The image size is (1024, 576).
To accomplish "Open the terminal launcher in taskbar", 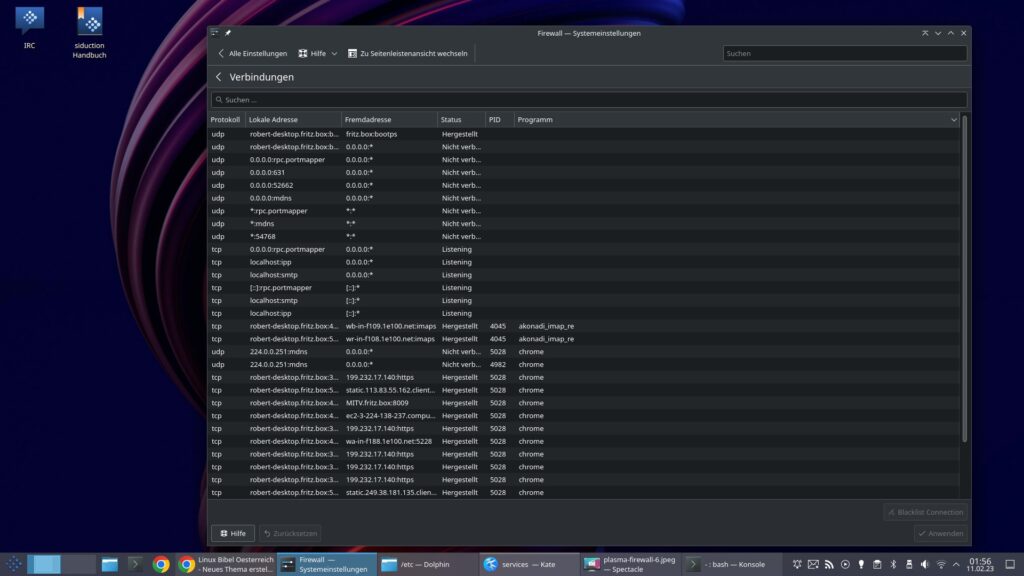I will [135, 564].
